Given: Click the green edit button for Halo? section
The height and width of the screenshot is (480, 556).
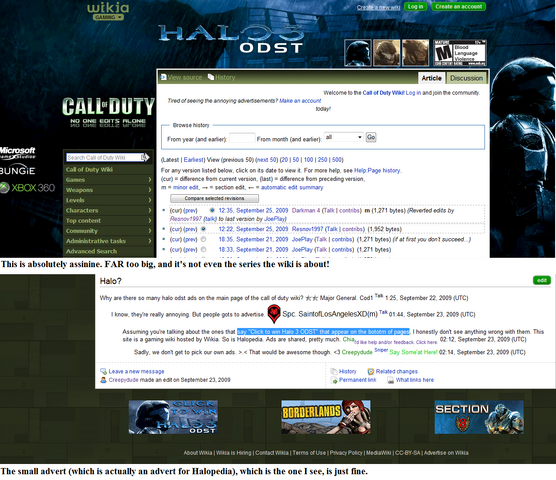Looking at the screenshot, I should 542,280.
